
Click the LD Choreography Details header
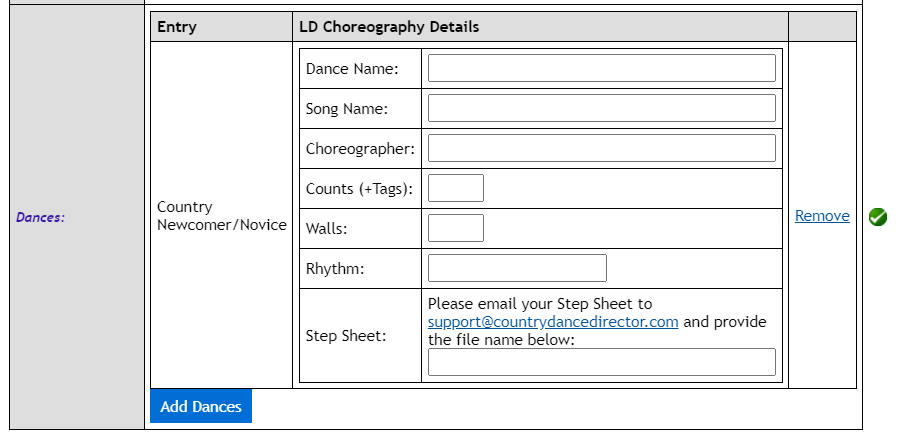click(389, 27)
